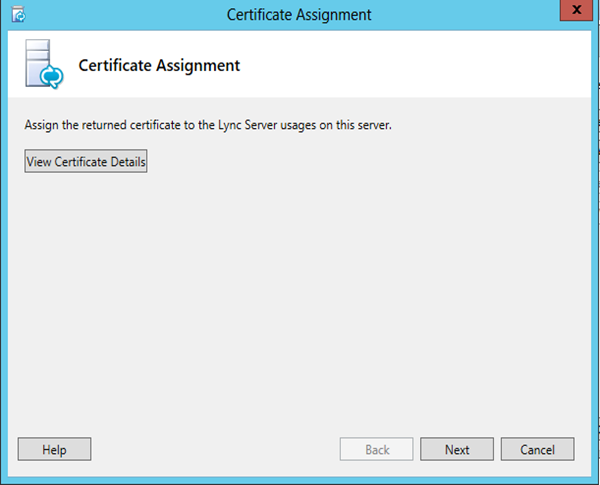Viewport: 600px width, 485px height.
Task: Click the title bar wizard icon
Action: point(18,15)
